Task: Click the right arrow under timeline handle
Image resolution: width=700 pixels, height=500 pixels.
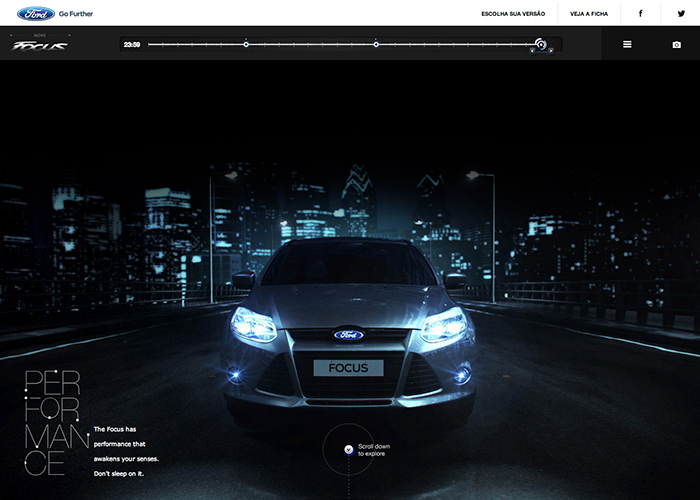Action: pos(551,51)
